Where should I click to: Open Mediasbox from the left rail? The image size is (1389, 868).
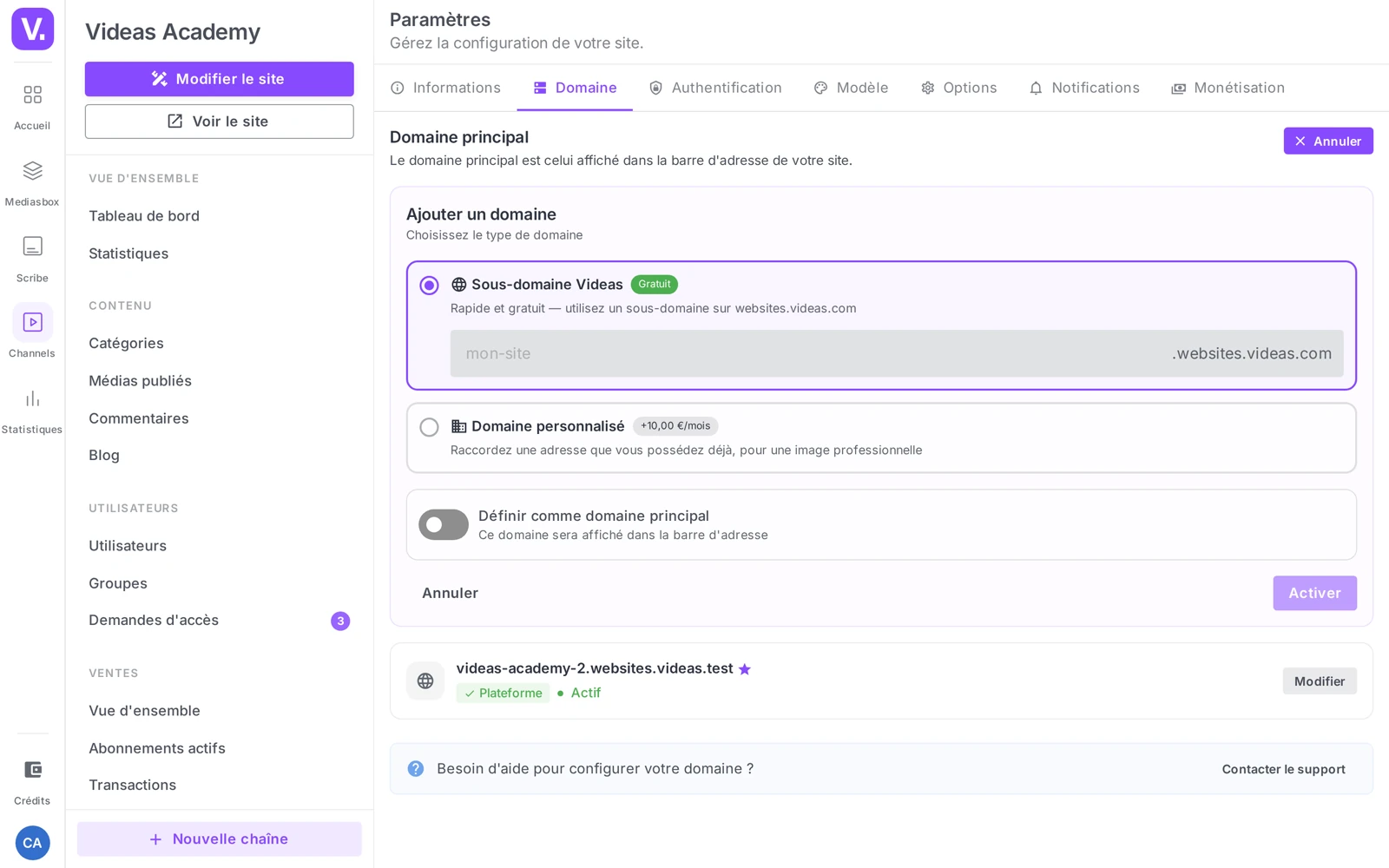point(32,183)
